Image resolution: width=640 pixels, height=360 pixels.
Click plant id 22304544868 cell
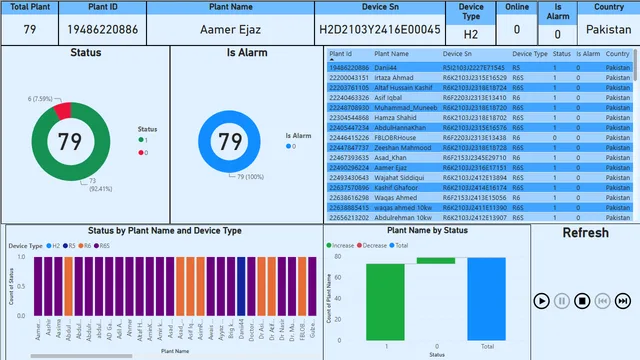[x=349, y=118]
